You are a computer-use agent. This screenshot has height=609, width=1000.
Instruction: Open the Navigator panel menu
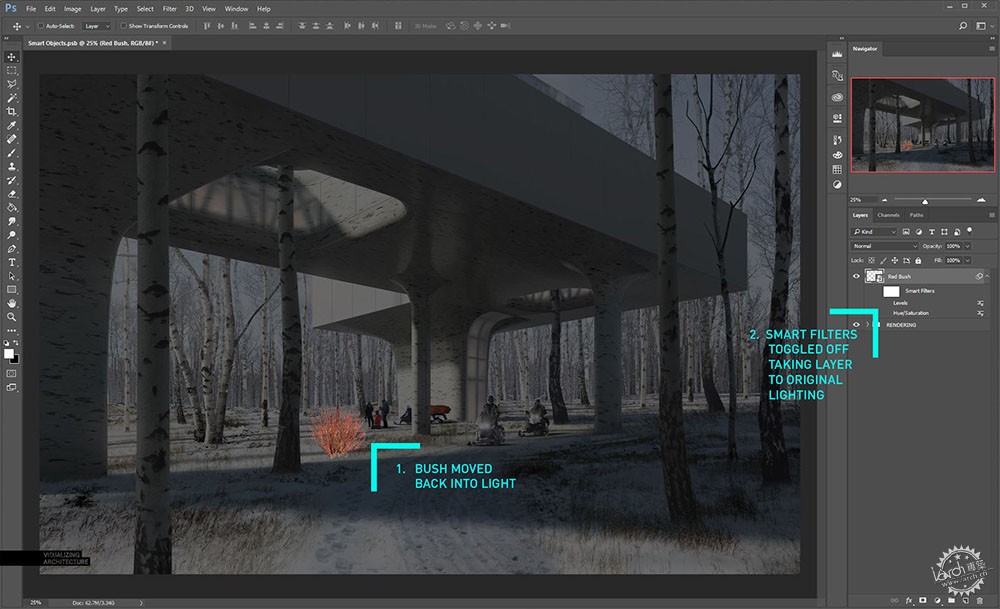[x=992, y=48]
